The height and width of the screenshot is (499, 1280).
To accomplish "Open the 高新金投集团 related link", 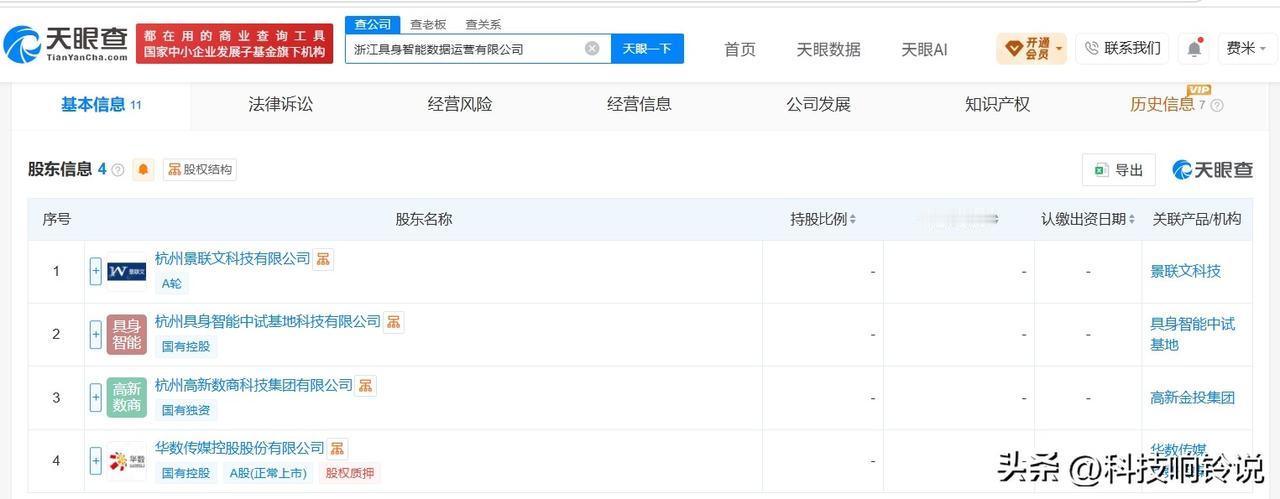I will point(1192,397).
